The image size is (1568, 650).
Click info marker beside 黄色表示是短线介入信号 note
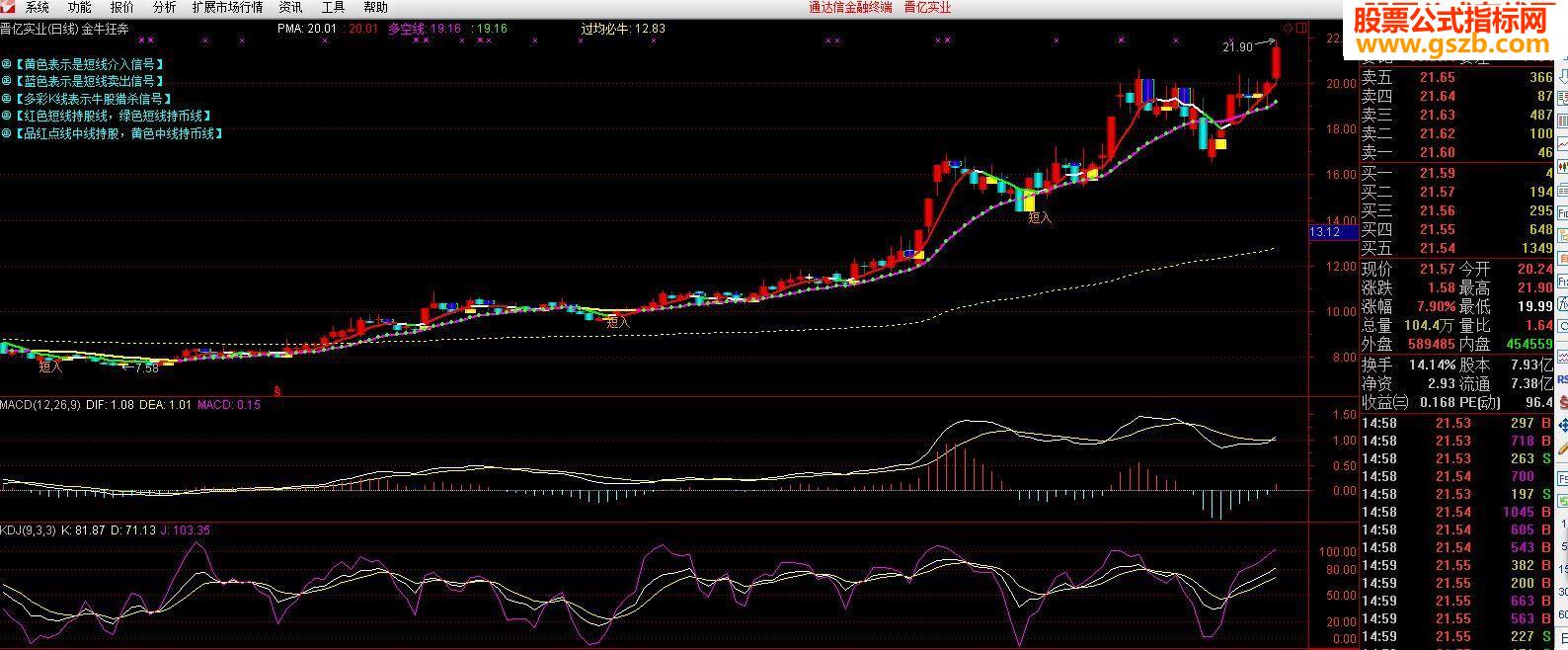coord(6,63)
